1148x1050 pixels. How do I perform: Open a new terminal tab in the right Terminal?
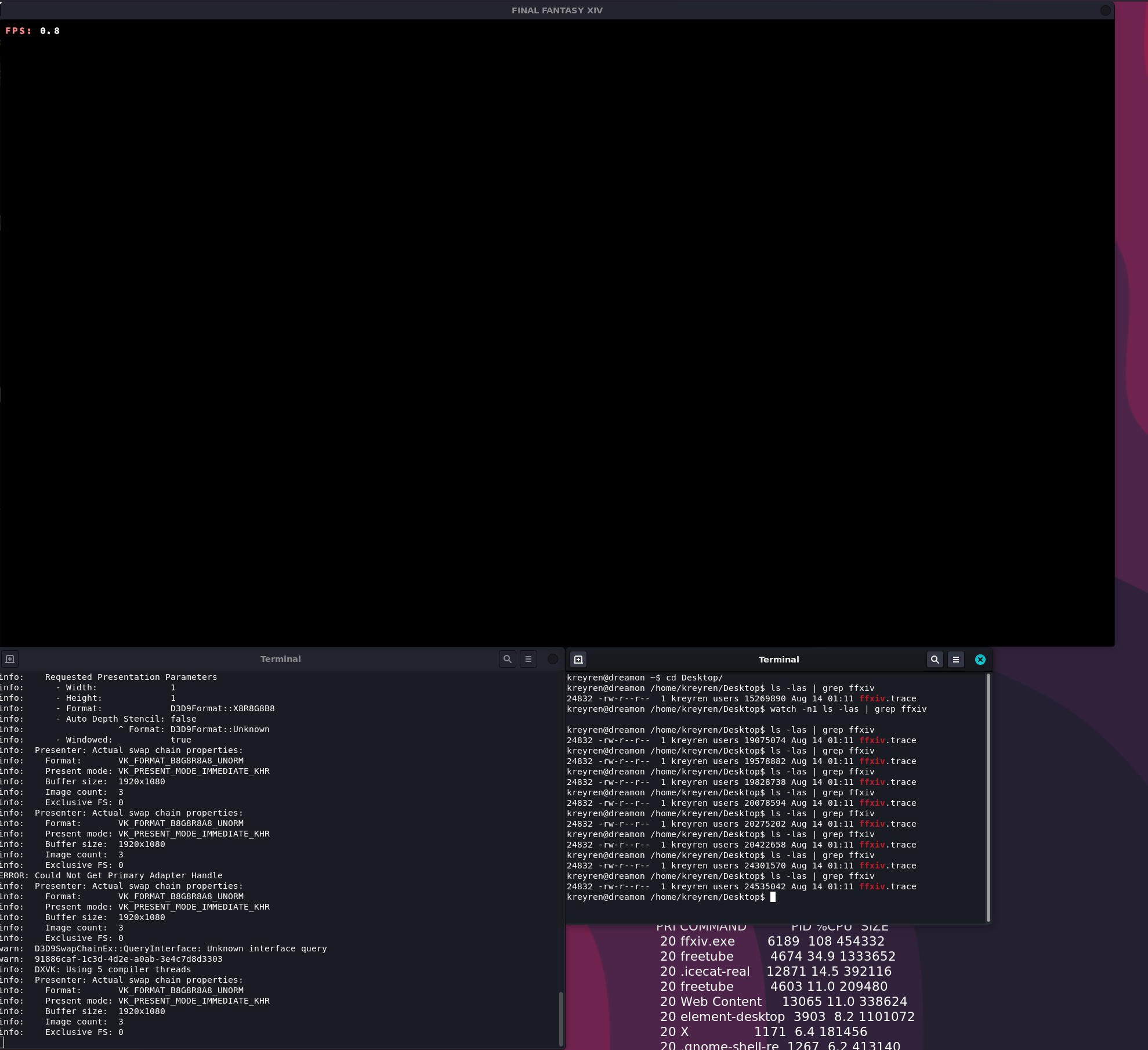pyautogui.click(x=578, y=660)
